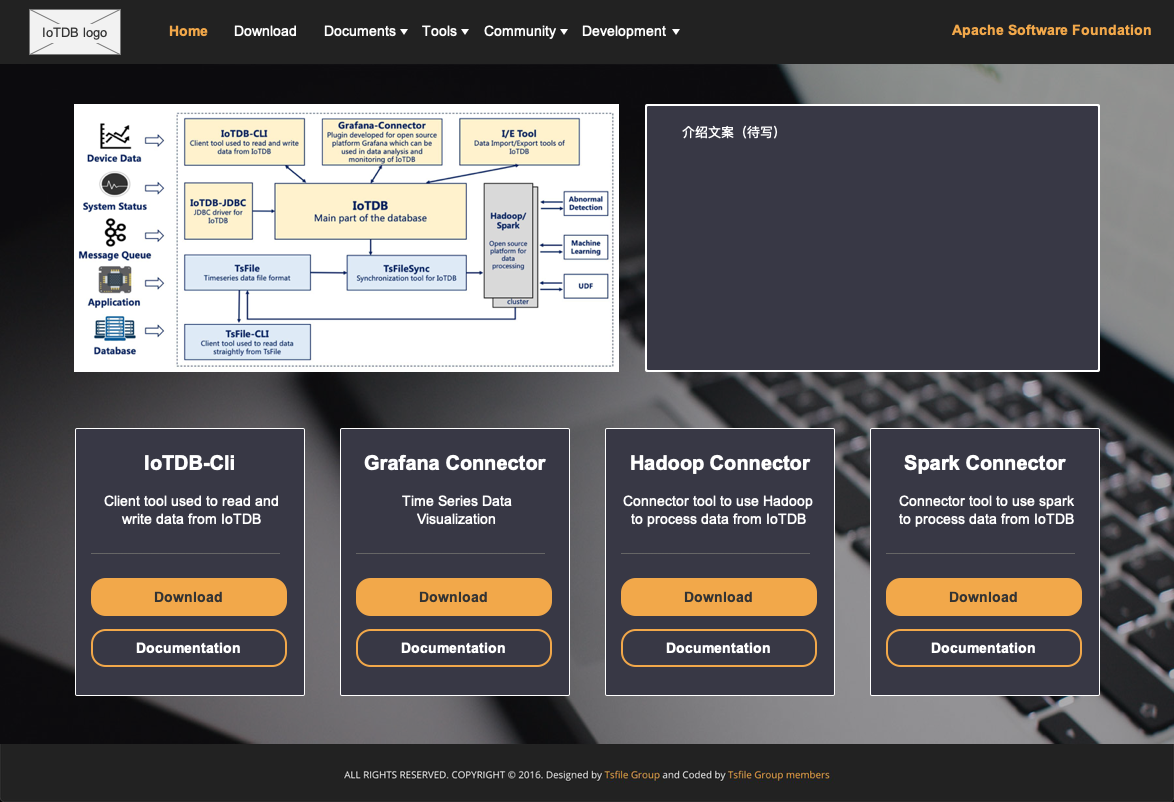This screenshot has width=1174, height=802.
Task: Open the Download page in navbar
Action: (265, 31)
